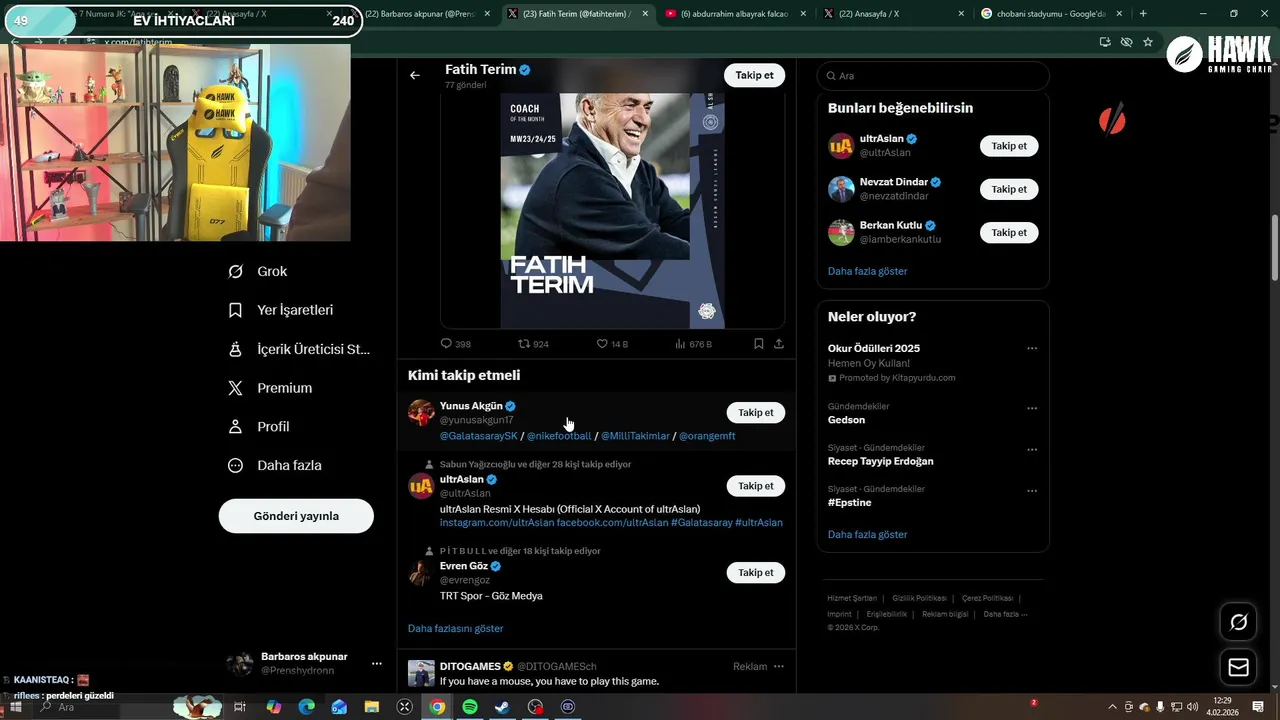Viewport: 1280px width, 720px height.
Task: Open the floating Grok button at bottom right
Action: (x=1239, y=622)
